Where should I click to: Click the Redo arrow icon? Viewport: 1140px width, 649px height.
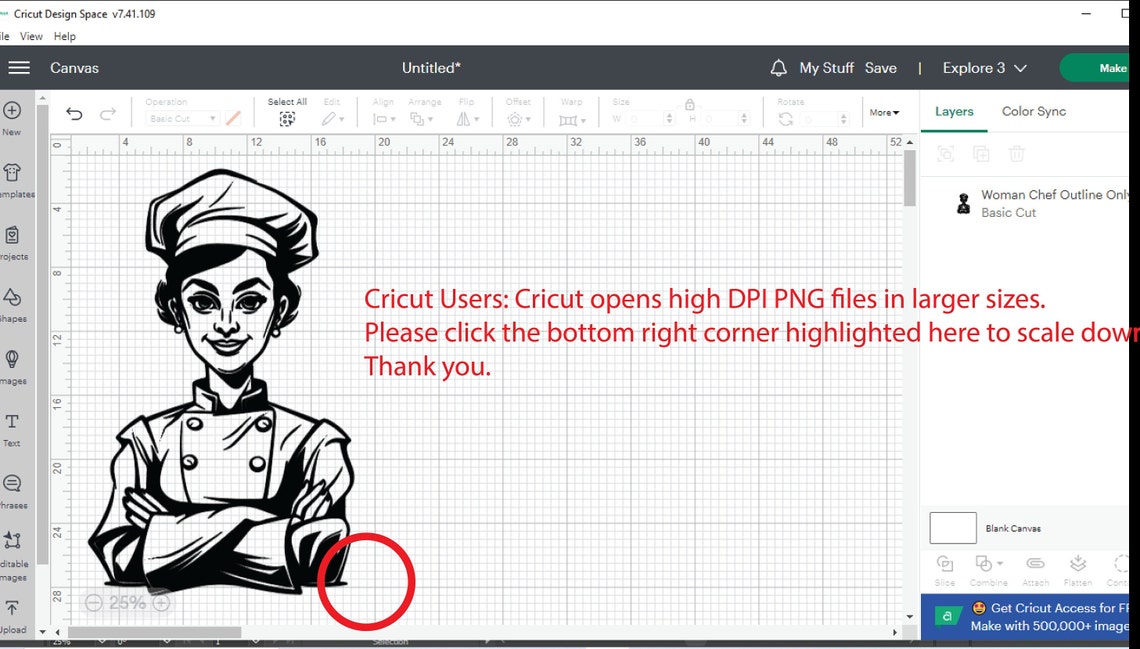(108, 113)
